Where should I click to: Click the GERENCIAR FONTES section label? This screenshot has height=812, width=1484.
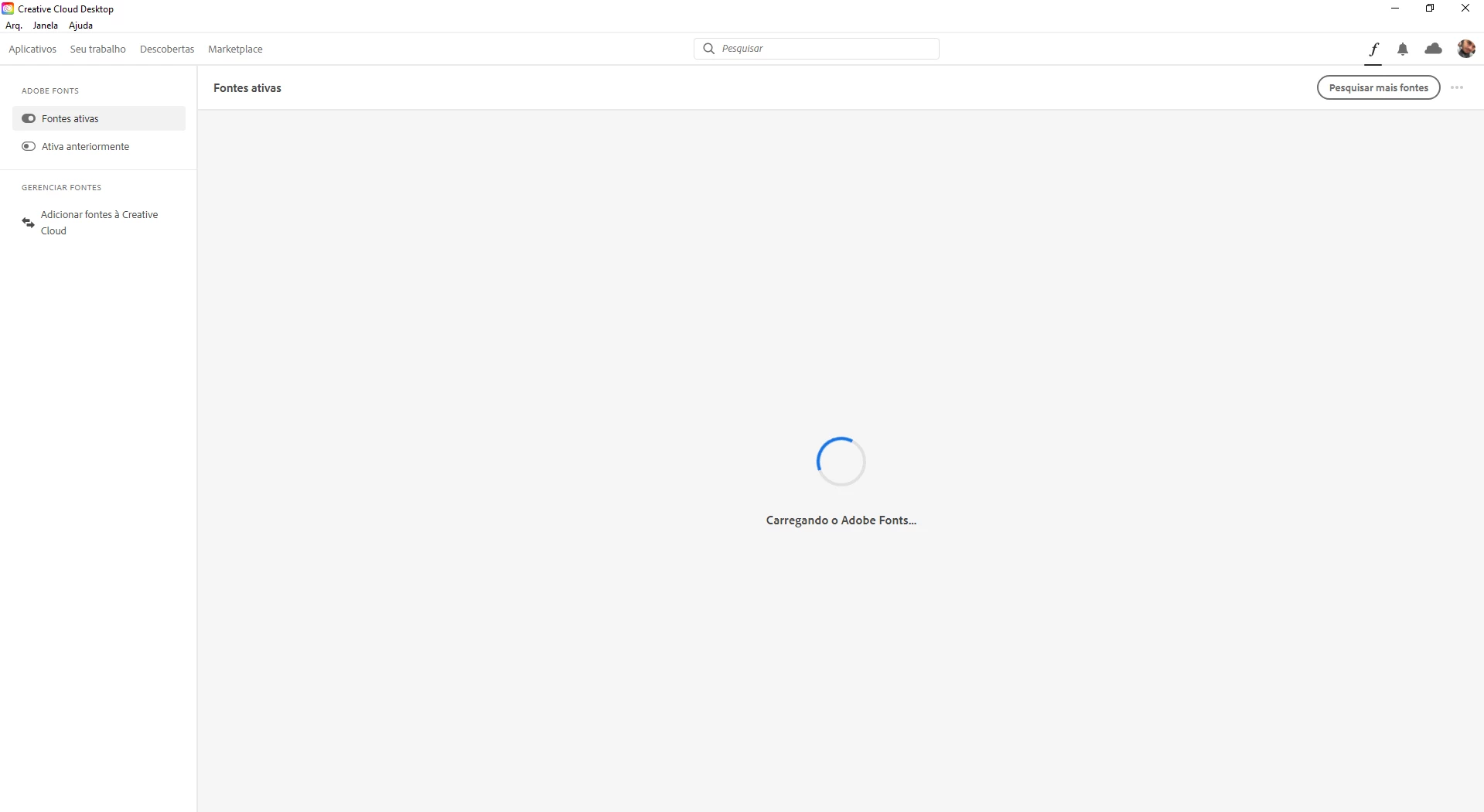tap(61, 187)
